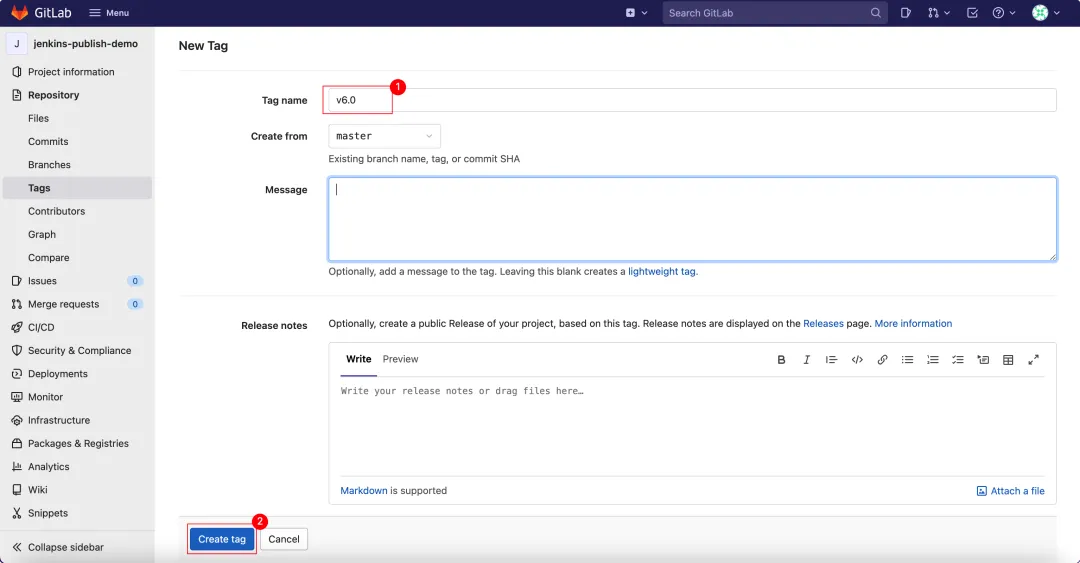Add a bullet list in release notes
1080x563 pixels.
pyautogui.click(x=907, y=360)
